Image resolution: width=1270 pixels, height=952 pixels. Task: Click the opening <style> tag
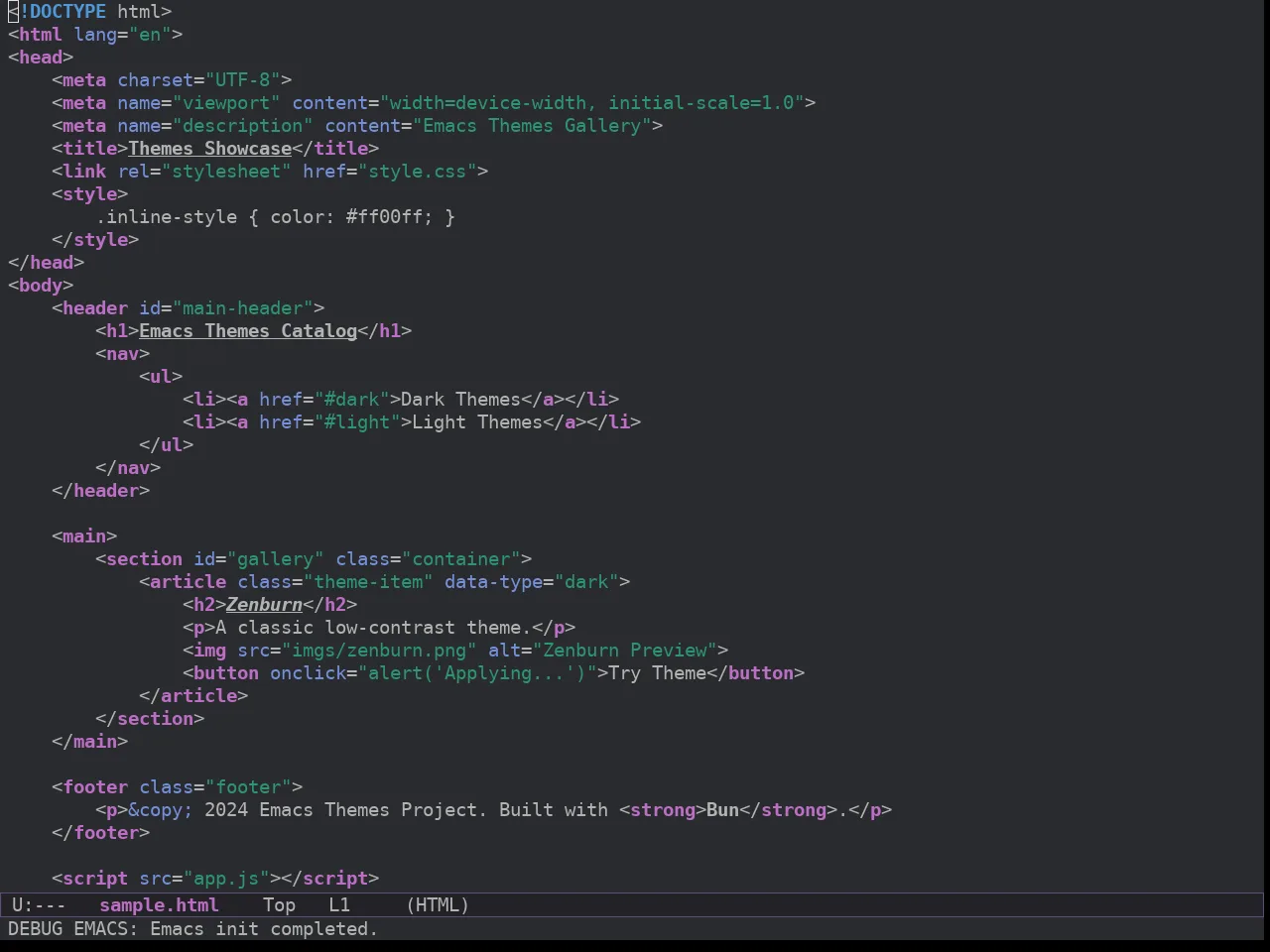(90, 194)
